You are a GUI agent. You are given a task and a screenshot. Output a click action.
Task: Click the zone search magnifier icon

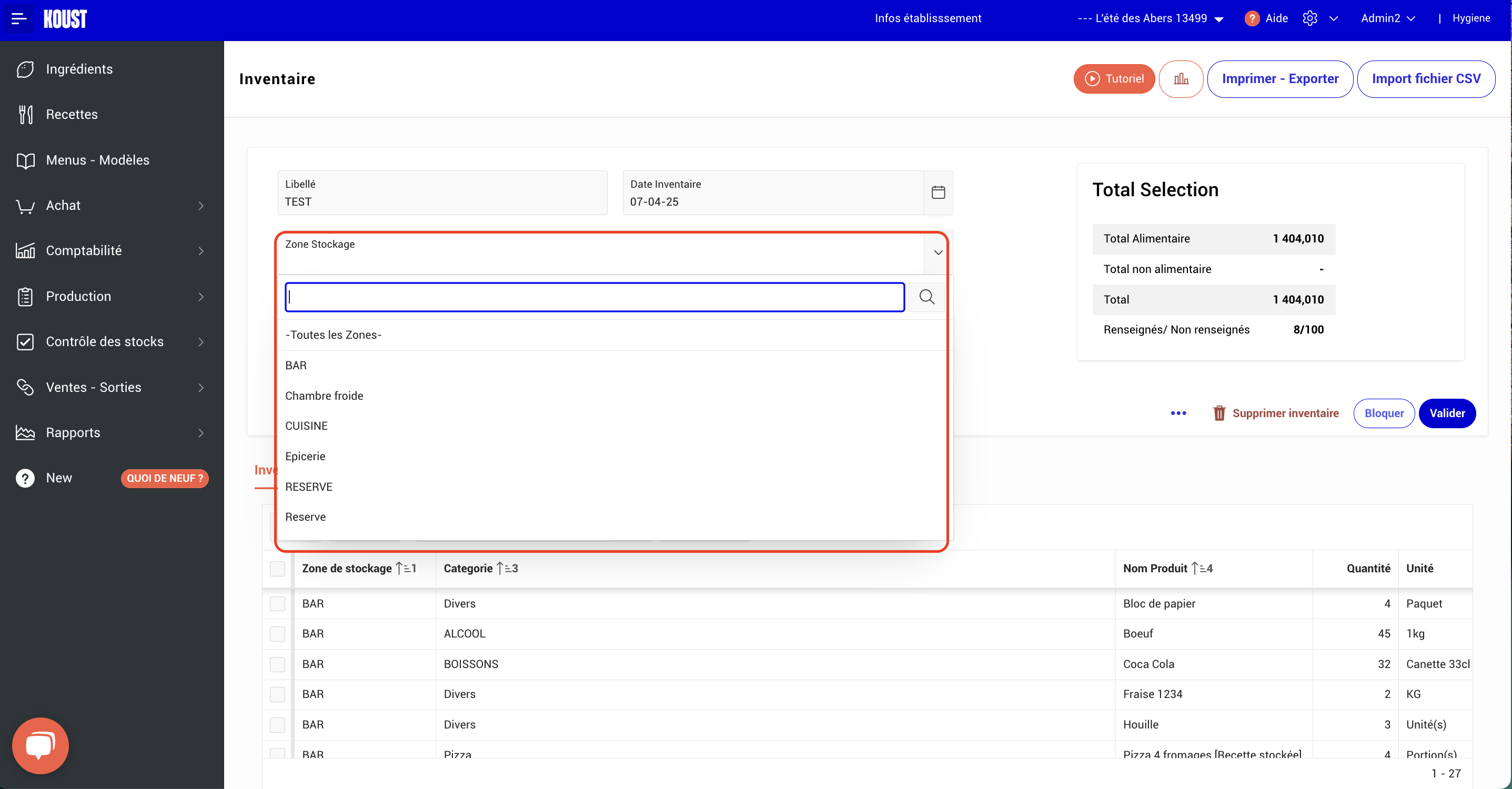[927, 297]
